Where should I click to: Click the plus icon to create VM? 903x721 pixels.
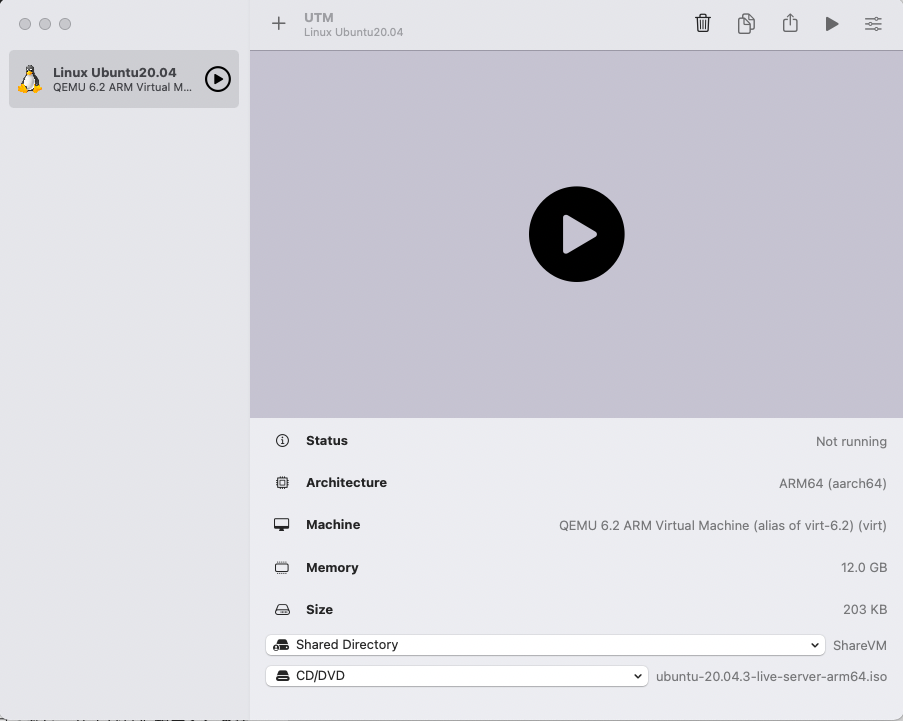pyautogui.click(x=279, y=24)
